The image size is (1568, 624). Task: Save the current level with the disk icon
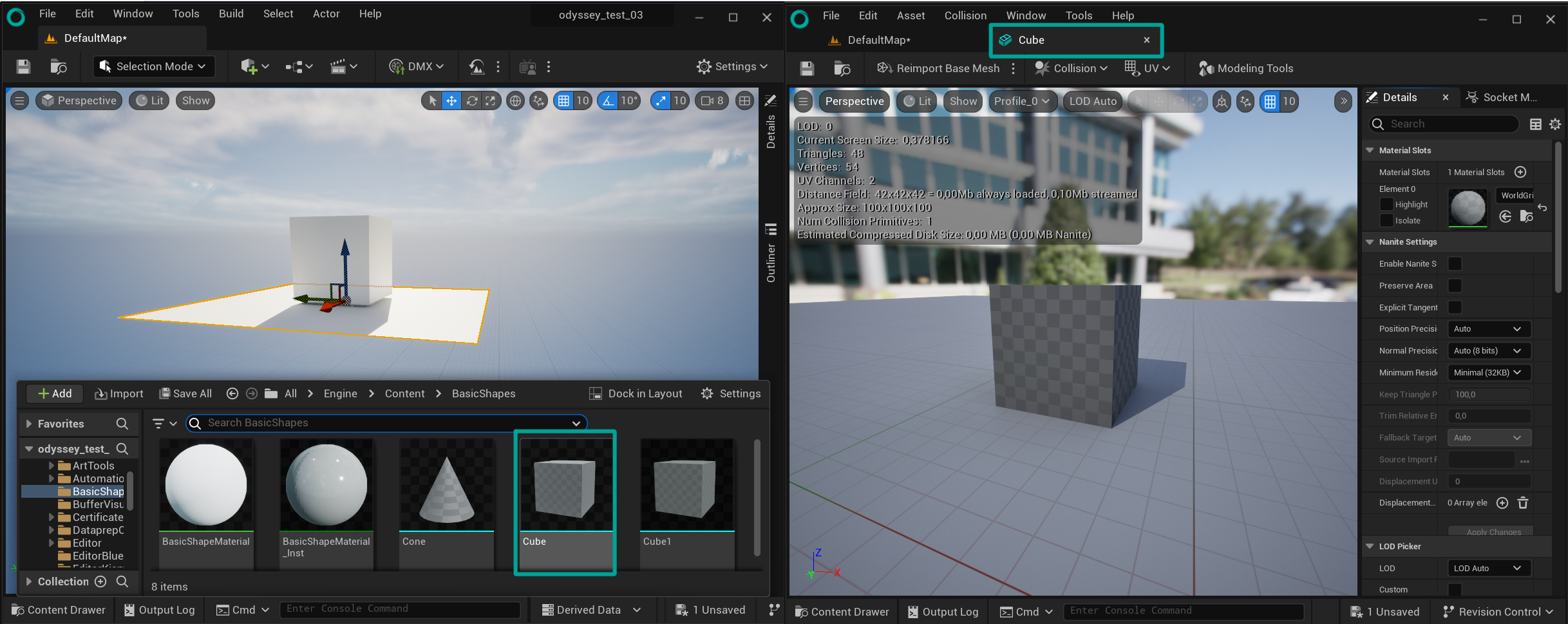[x=23, y=66]
